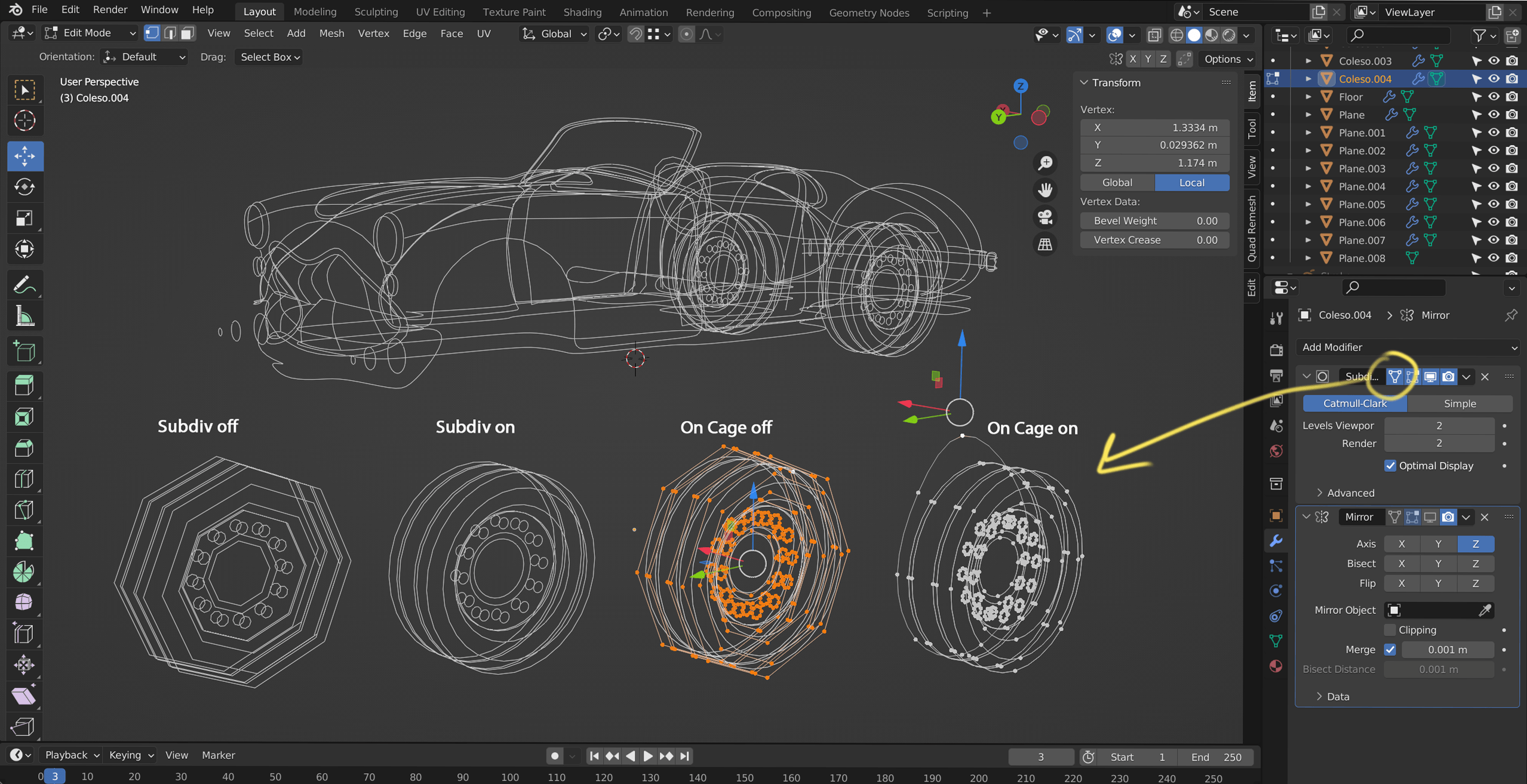Open Material properties tab
The image size is (1527, 784).
pos(1276,666)
